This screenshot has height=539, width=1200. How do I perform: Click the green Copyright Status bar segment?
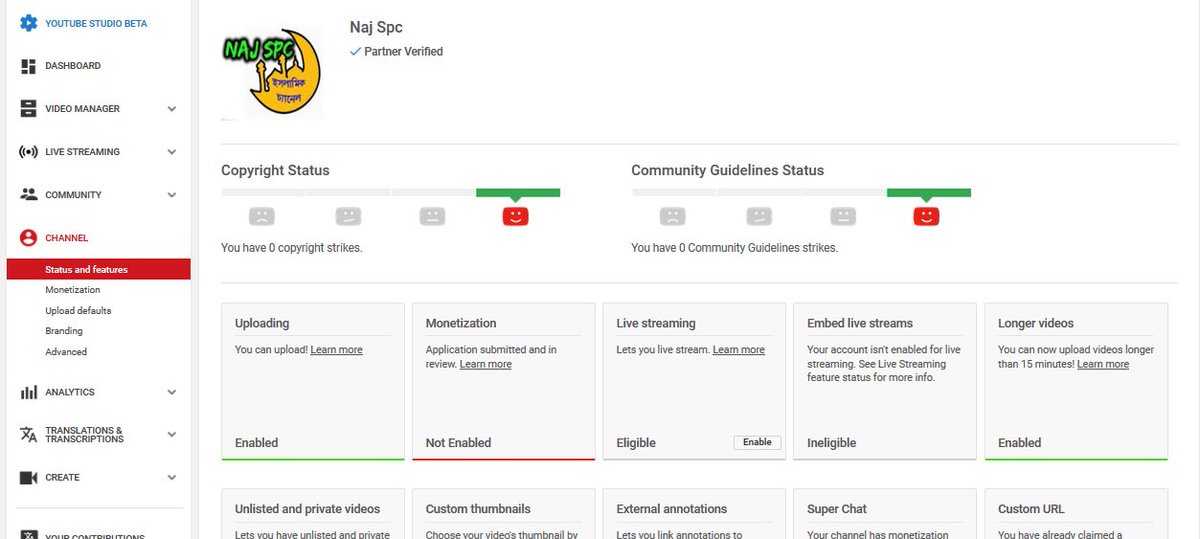pos(518,192)
